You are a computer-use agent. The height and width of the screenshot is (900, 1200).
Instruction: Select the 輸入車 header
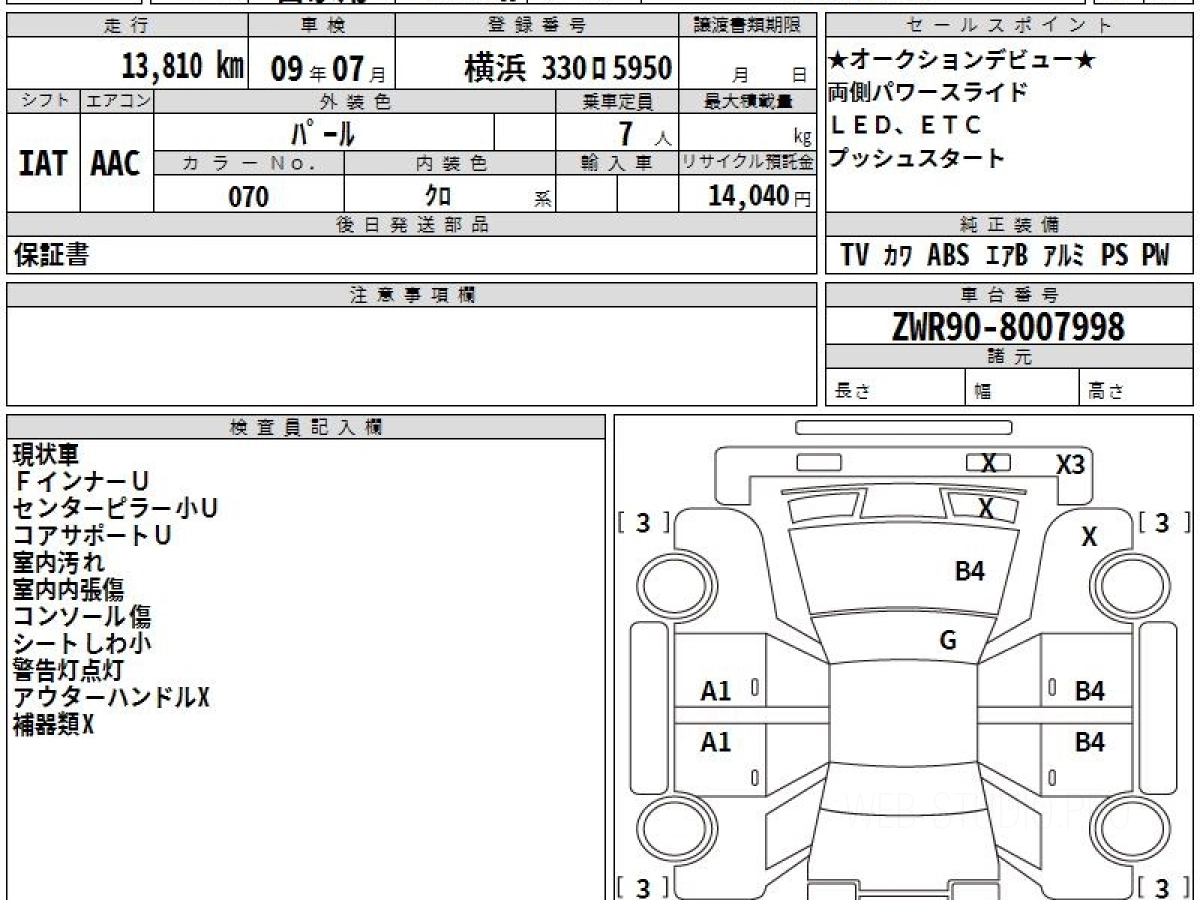coord(618,165)
